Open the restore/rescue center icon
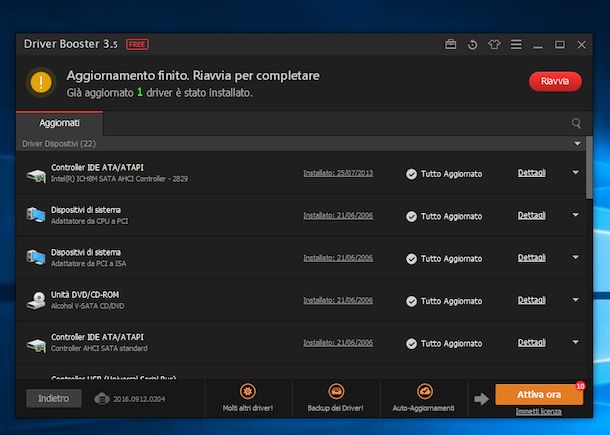The width and height of the screenshot is (610, 435). (x=472, y=45)
